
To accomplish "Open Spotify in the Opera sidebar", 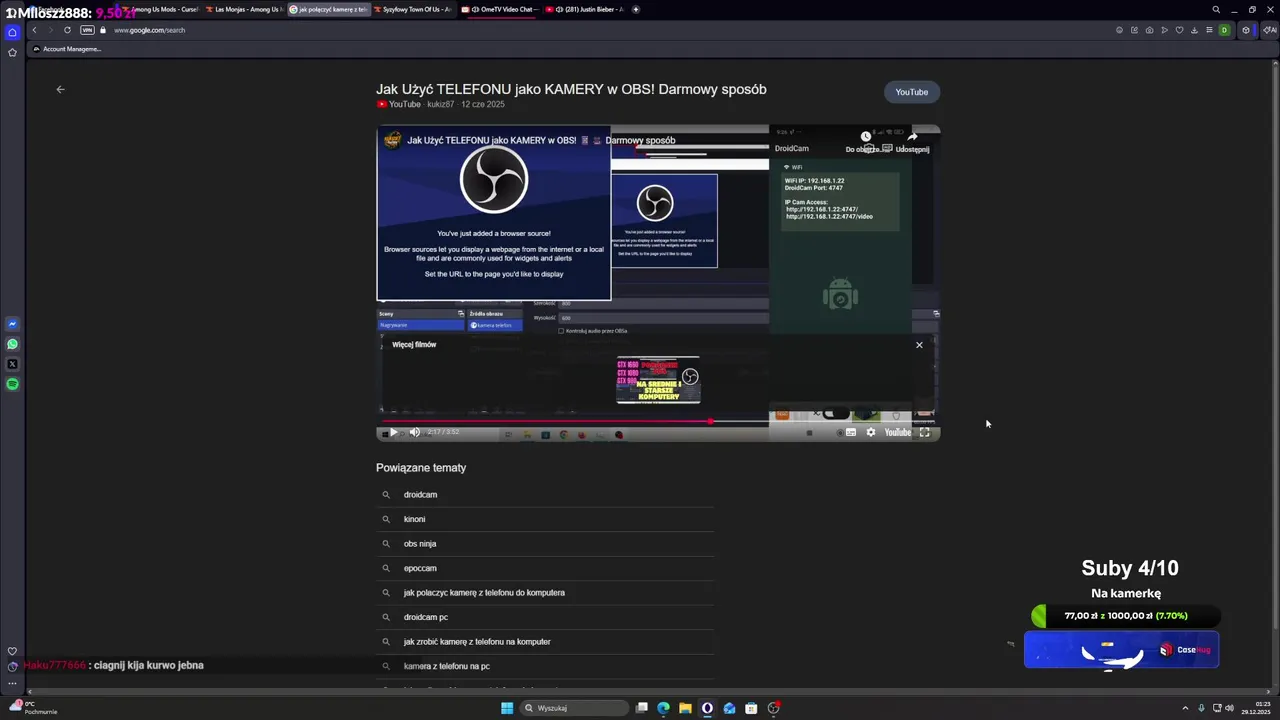I will [x=12, y=384].
